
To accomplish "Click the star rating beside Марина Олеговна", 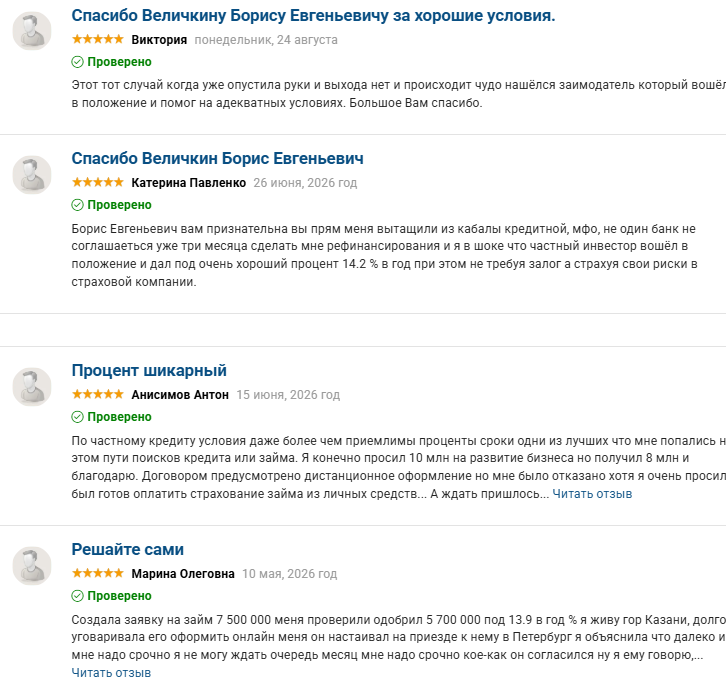I will (x=98, y=573).
